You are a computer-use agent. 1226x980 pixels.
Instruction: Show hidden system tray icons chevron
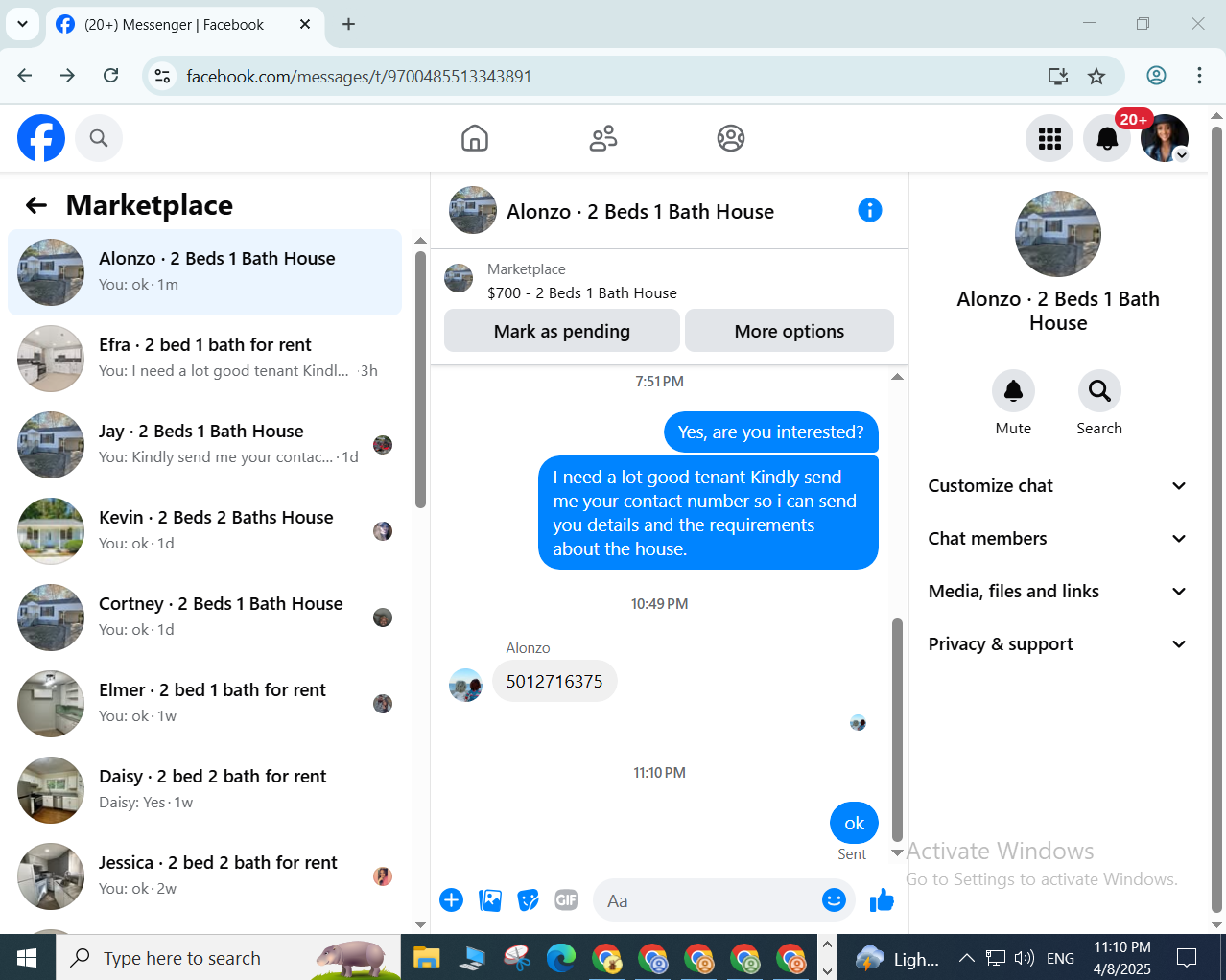967,958
